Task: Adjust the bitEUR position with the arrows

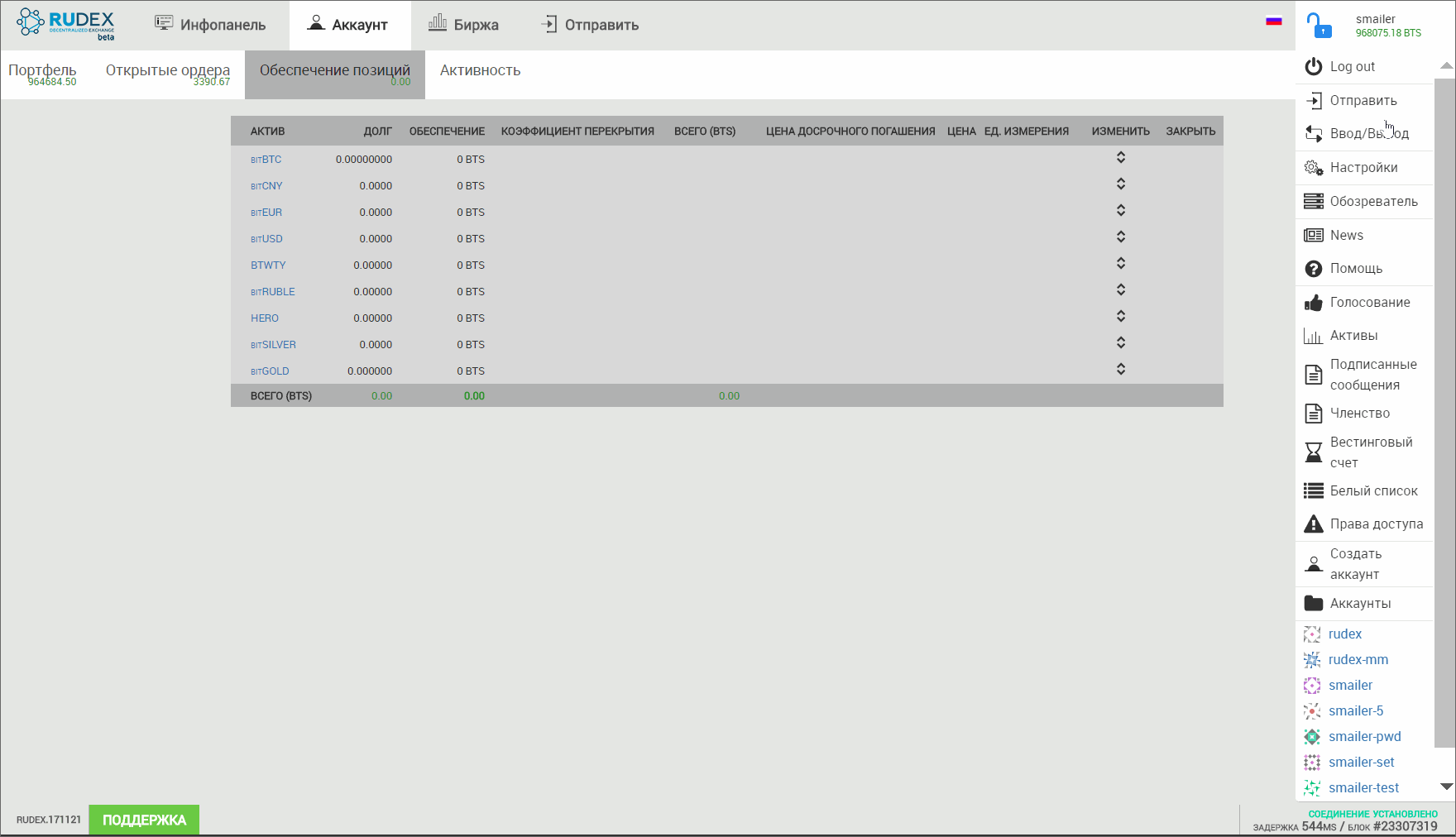Action: 1121,210
